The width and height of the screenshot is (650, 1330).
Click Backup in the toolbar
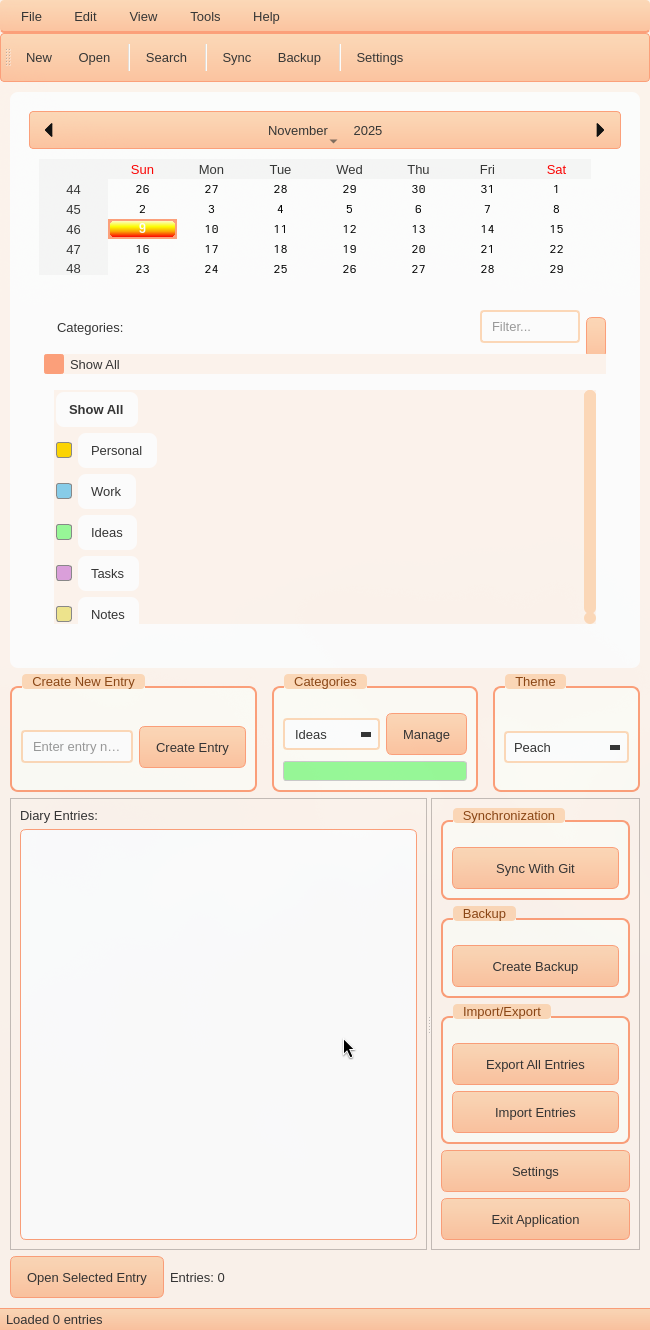[299, 58]
